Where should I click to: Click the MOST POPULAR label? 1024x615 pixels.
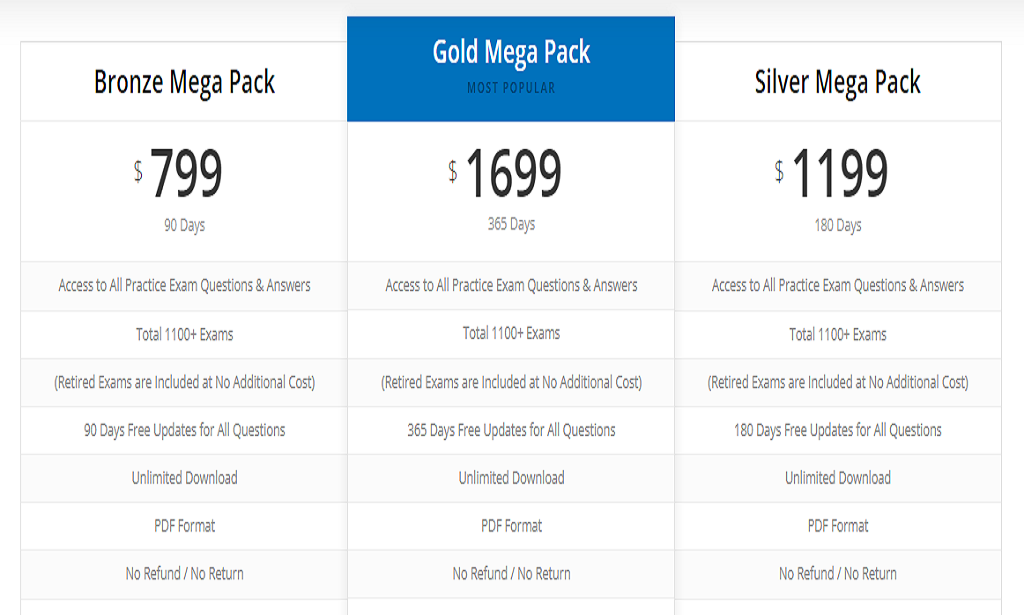pos(511,88)
